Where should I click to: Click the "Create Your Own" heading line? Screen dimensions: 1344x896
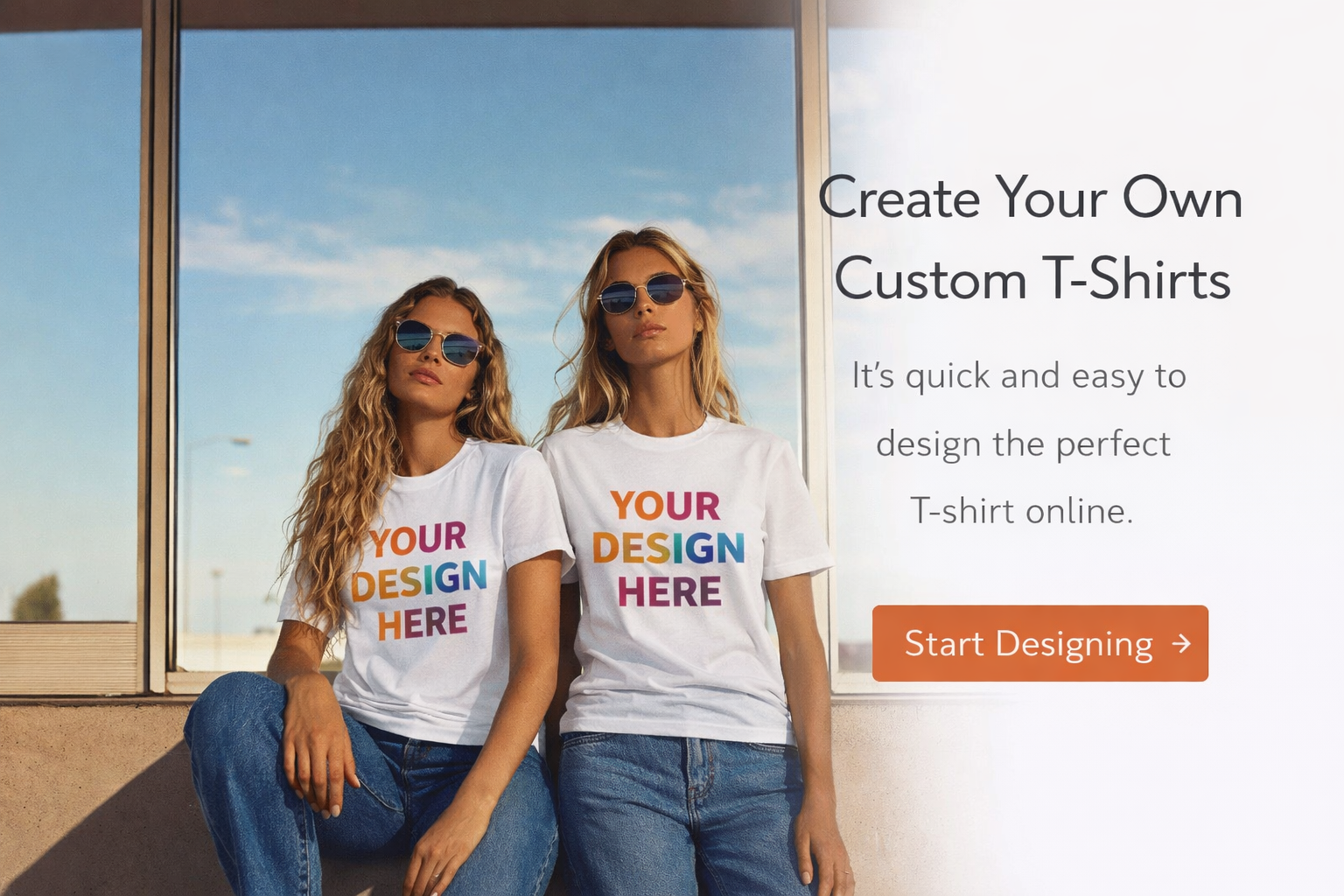1031,198
